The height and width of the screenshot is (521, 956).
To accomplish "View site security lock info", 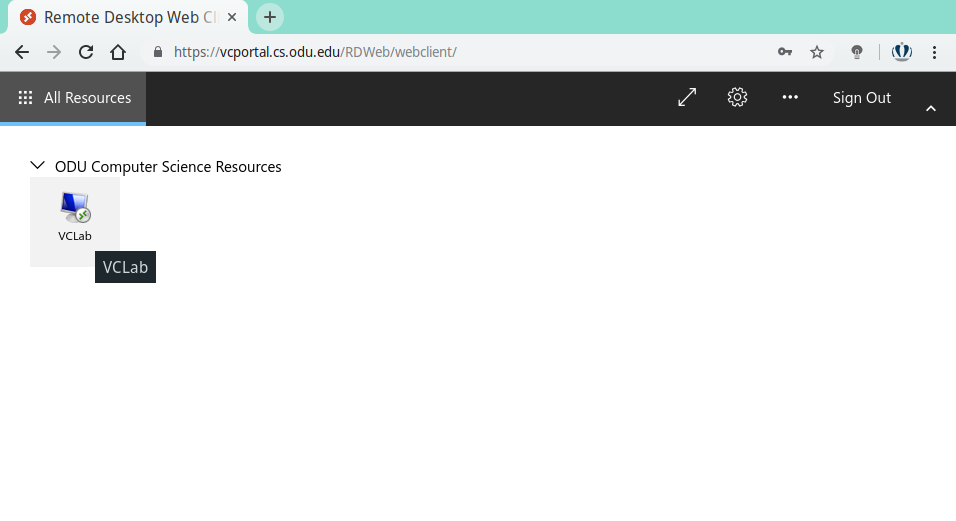I will click(x=158, y=52).
